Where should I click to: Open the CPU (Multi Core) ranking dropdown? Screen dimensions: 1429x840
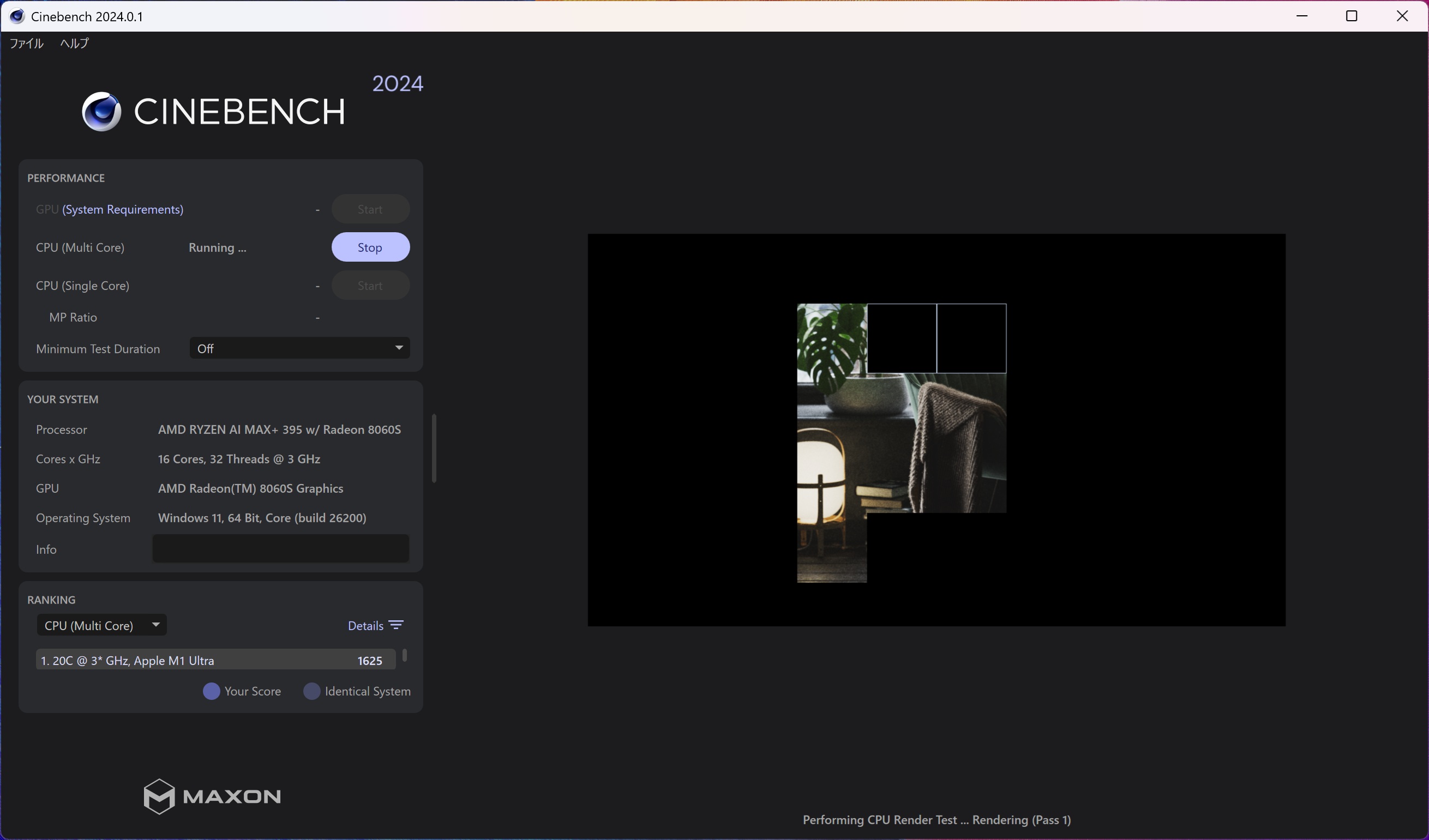101,625
